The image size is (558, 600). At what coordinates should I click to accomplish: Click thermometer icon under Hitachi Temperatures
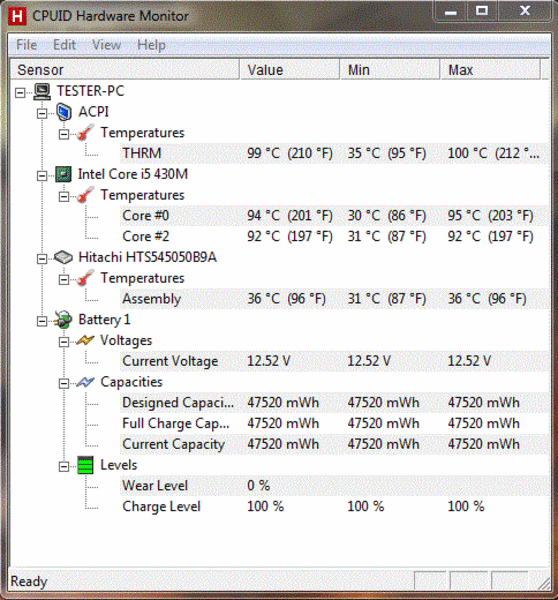coord(85,278)
